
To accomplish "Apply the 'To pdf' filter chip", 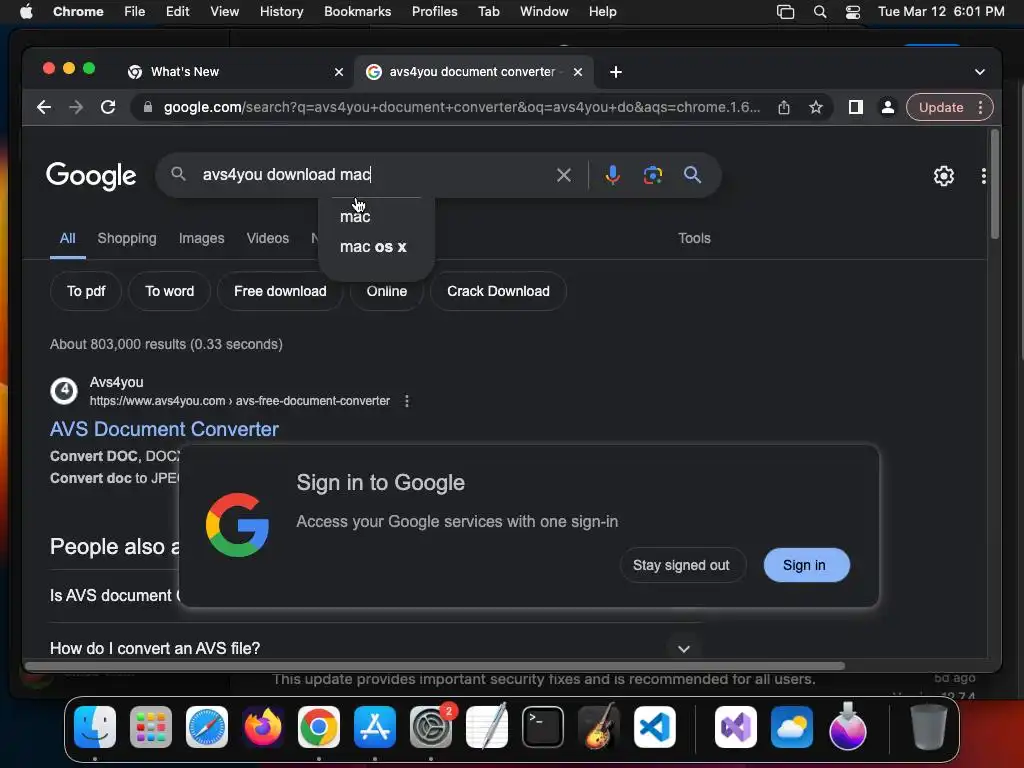I will (86, 291).
